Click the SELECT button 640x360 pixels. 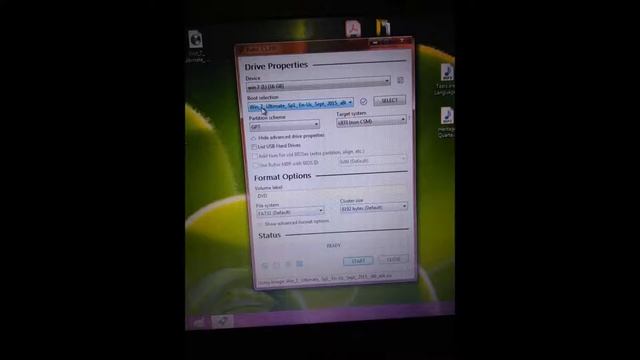click(x=389, y=100)
